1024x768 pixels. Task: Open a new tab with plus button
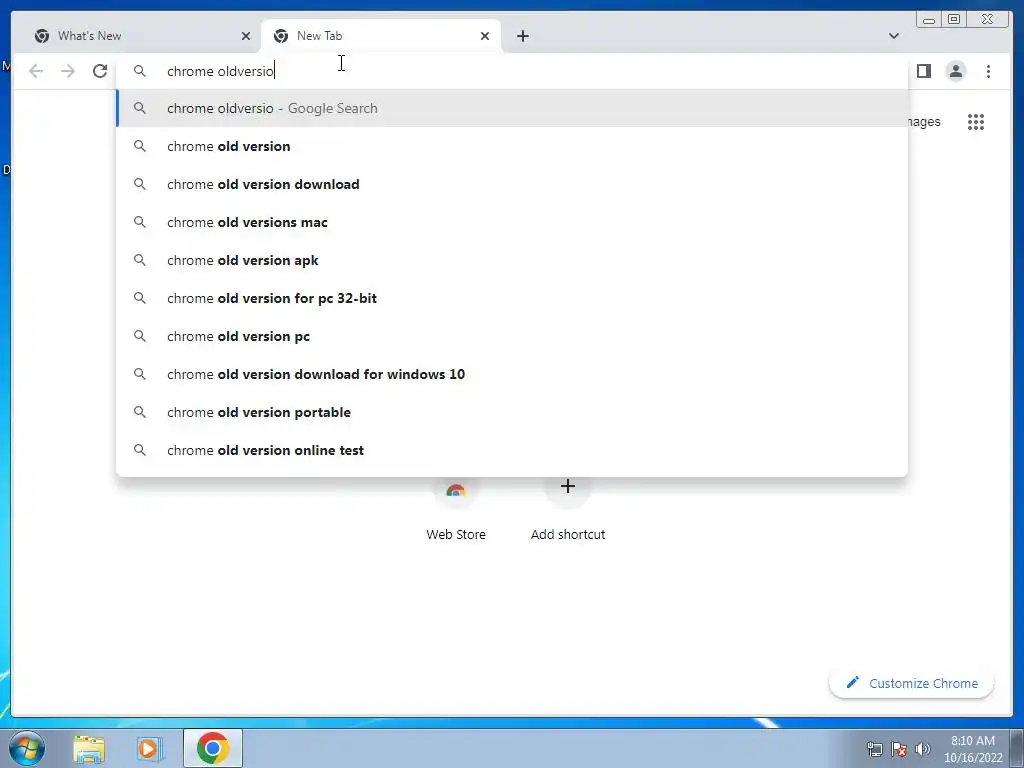522,36
